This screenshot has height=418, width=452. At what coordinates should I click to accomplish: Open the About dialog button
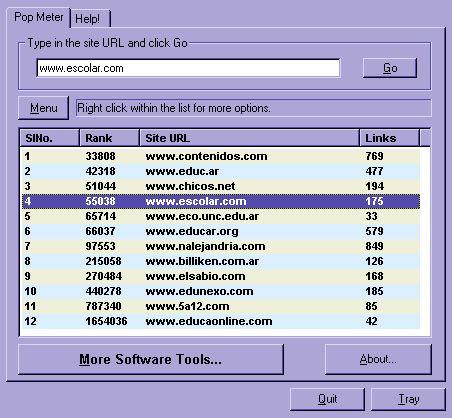click(378, 359)
